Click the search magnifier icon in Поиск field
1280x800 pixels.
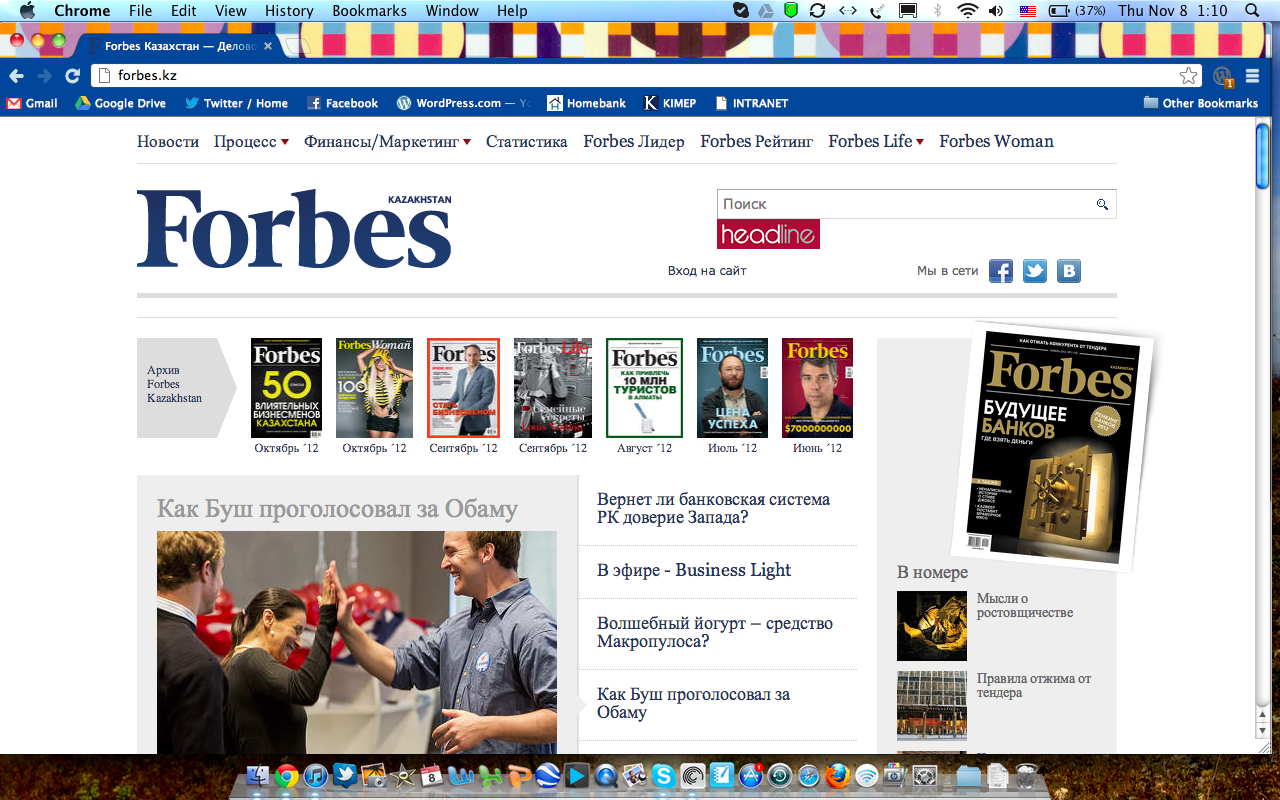click(x=1102, y=204)
